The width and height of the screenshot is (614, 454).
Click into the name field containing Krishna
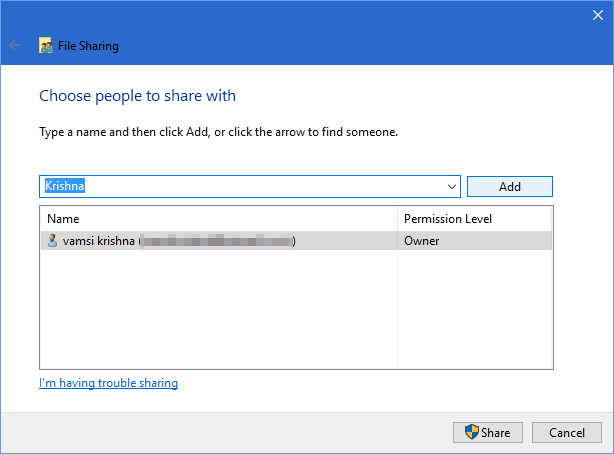tap(240, 187)
